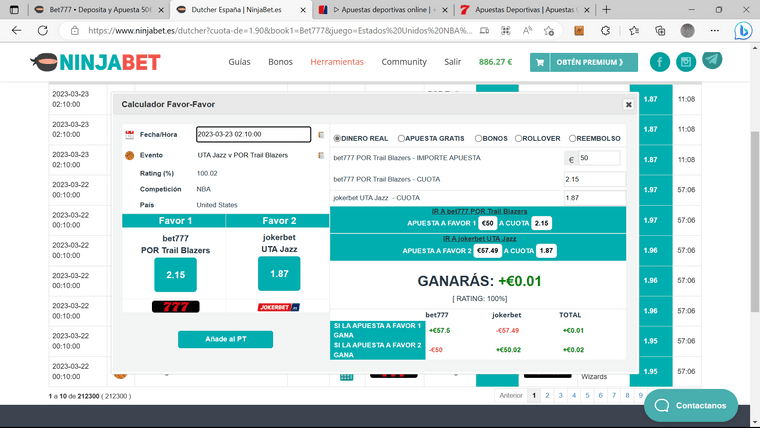The width and height of the screenshot is (760, 428).
Task: Open browser extensions puzzle icon
Action: [x=605, y=31]
